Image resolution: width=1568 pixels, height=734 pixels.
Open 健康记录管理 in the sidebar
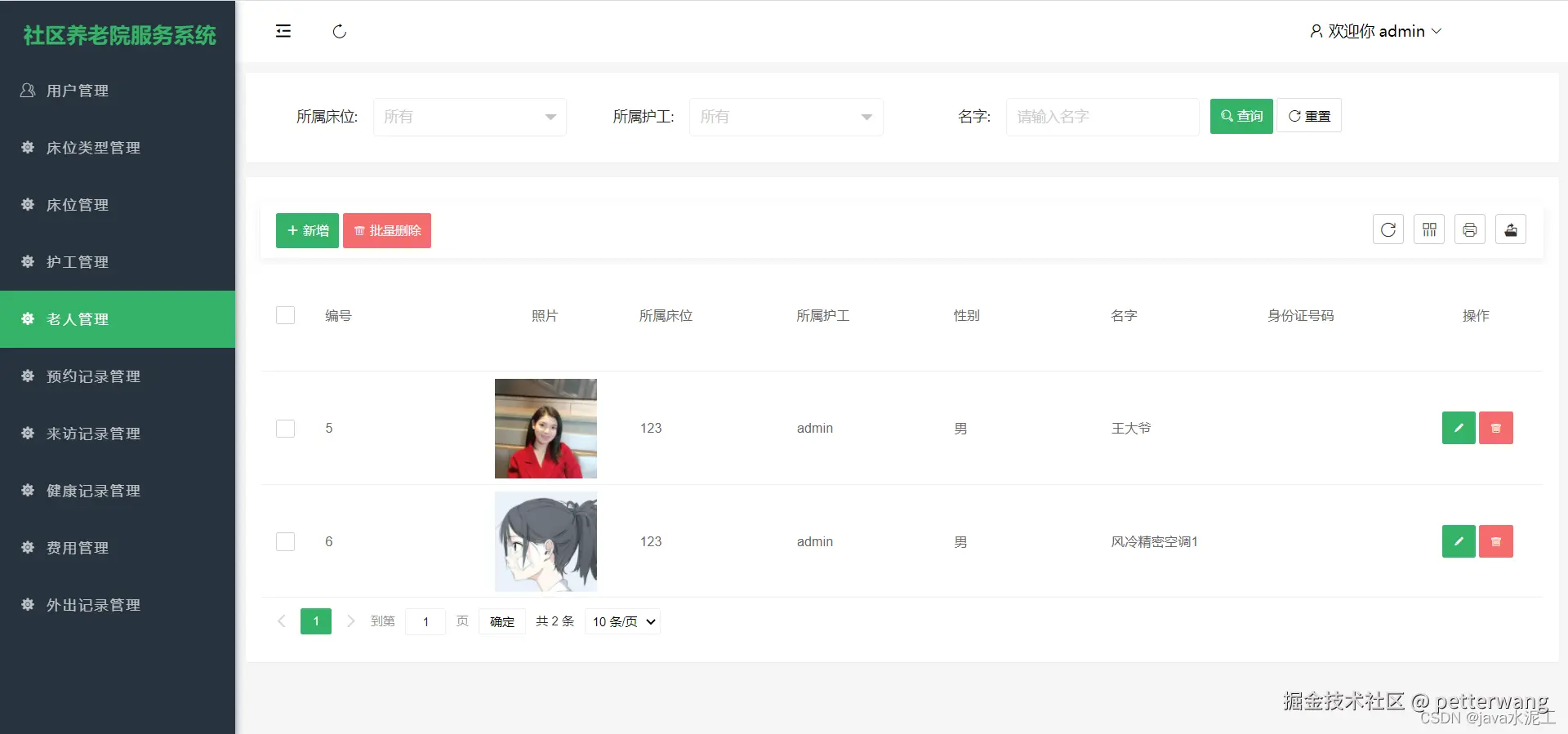point(118,491)
